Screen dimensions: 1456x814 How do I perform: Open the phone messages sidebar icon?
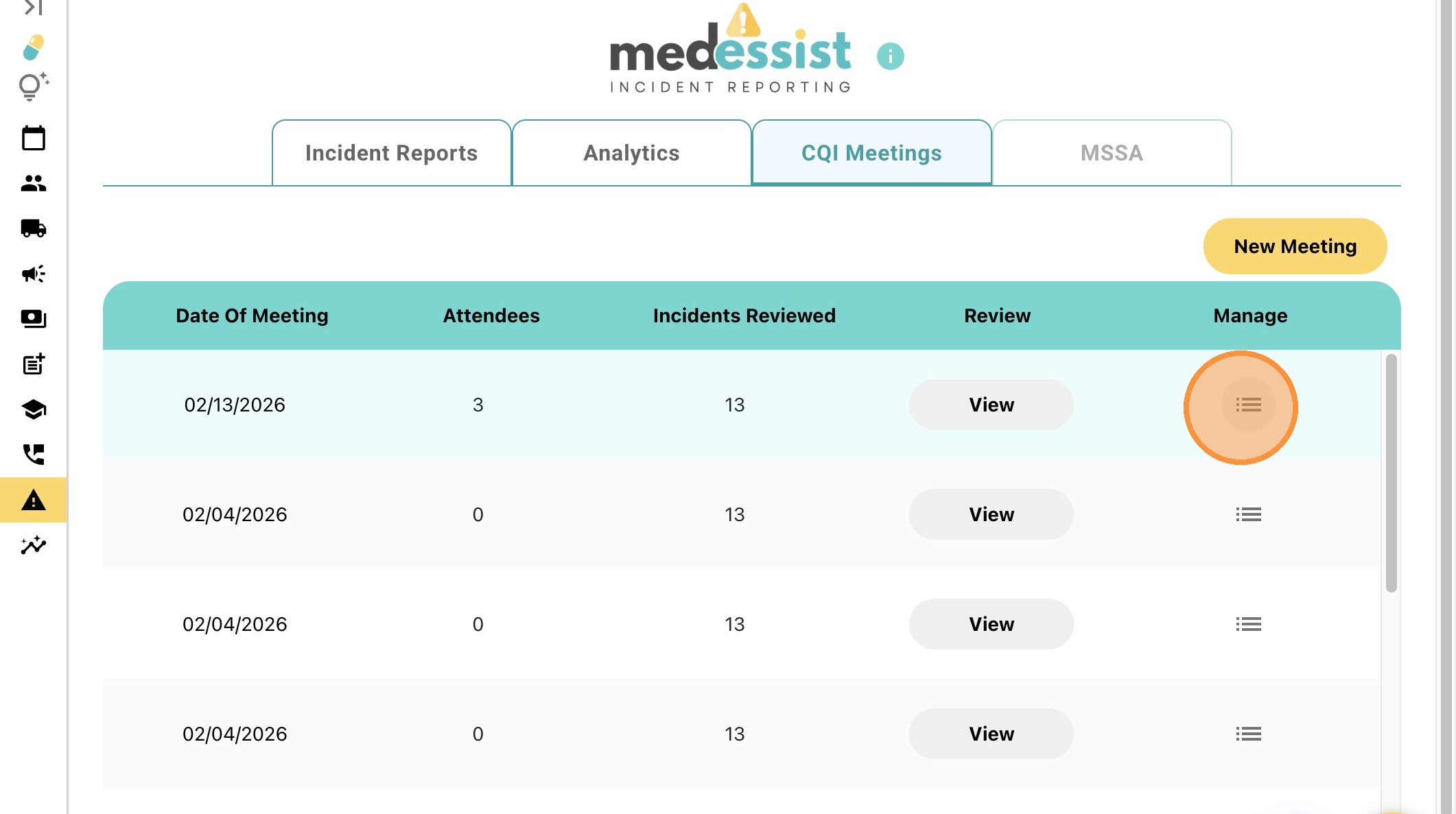(x=33, y=454)
